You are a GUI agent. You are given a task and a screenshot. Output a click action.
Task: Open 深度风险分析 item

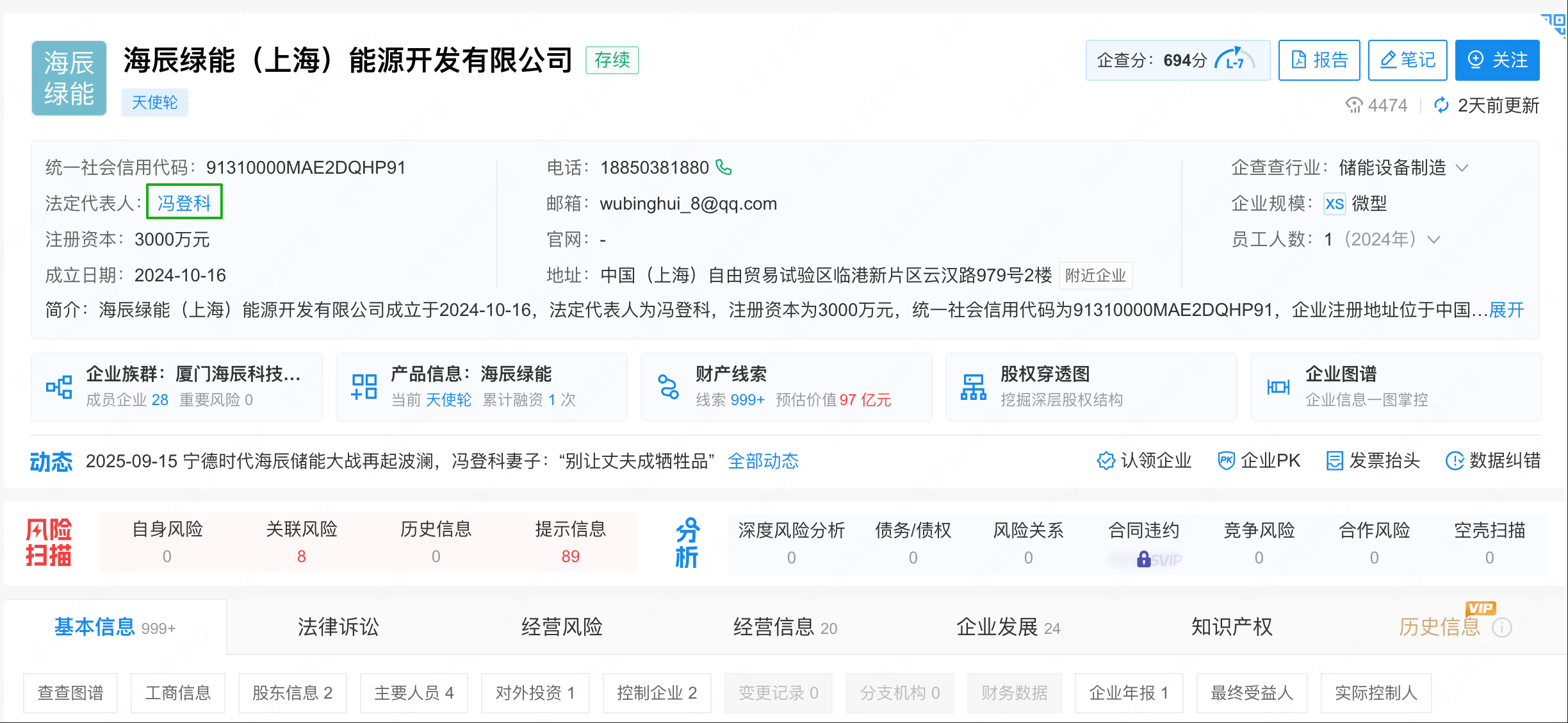(792, 544)
